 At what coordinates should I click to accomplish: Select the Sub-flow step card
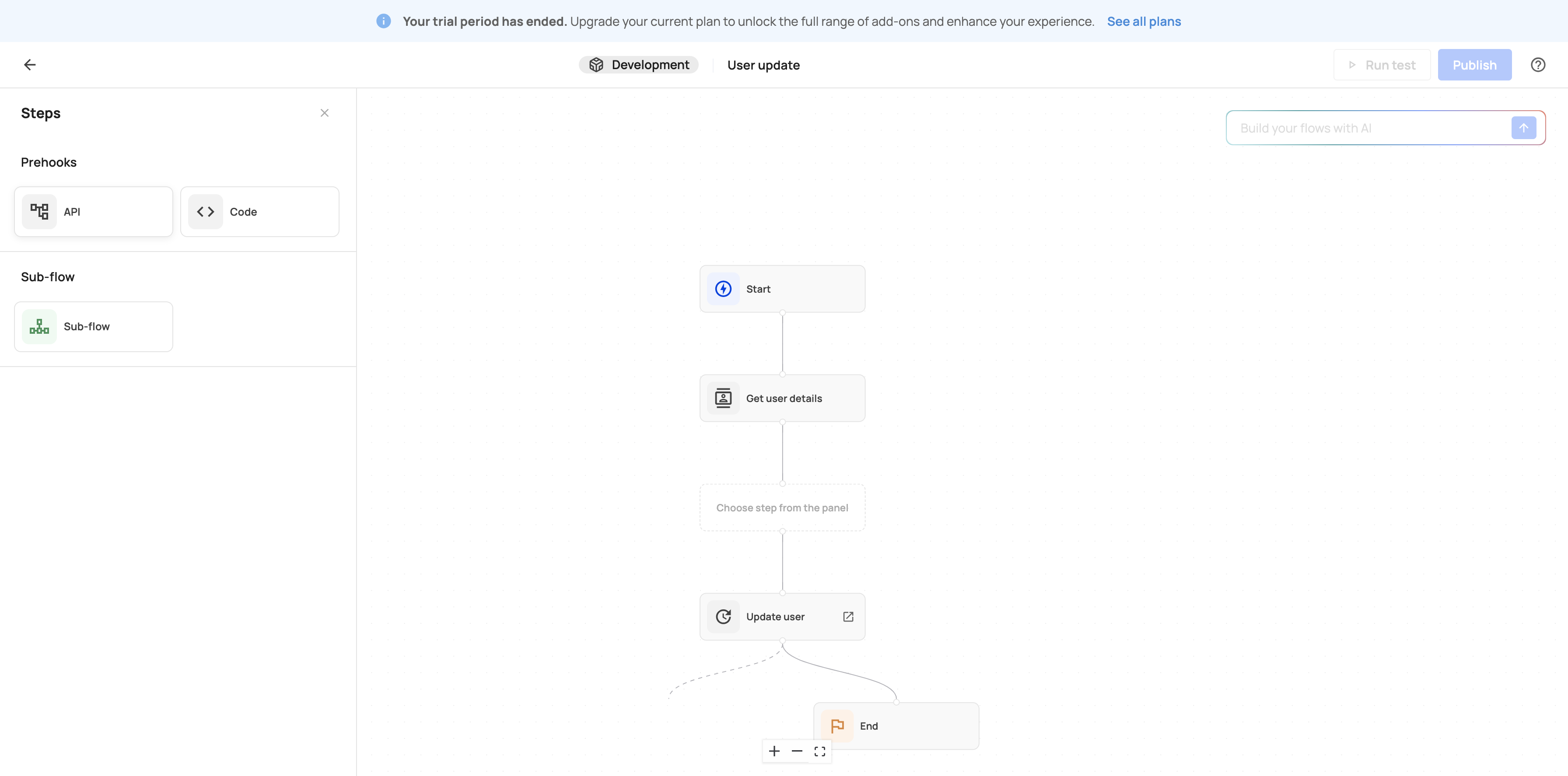[x=94, y=327]
